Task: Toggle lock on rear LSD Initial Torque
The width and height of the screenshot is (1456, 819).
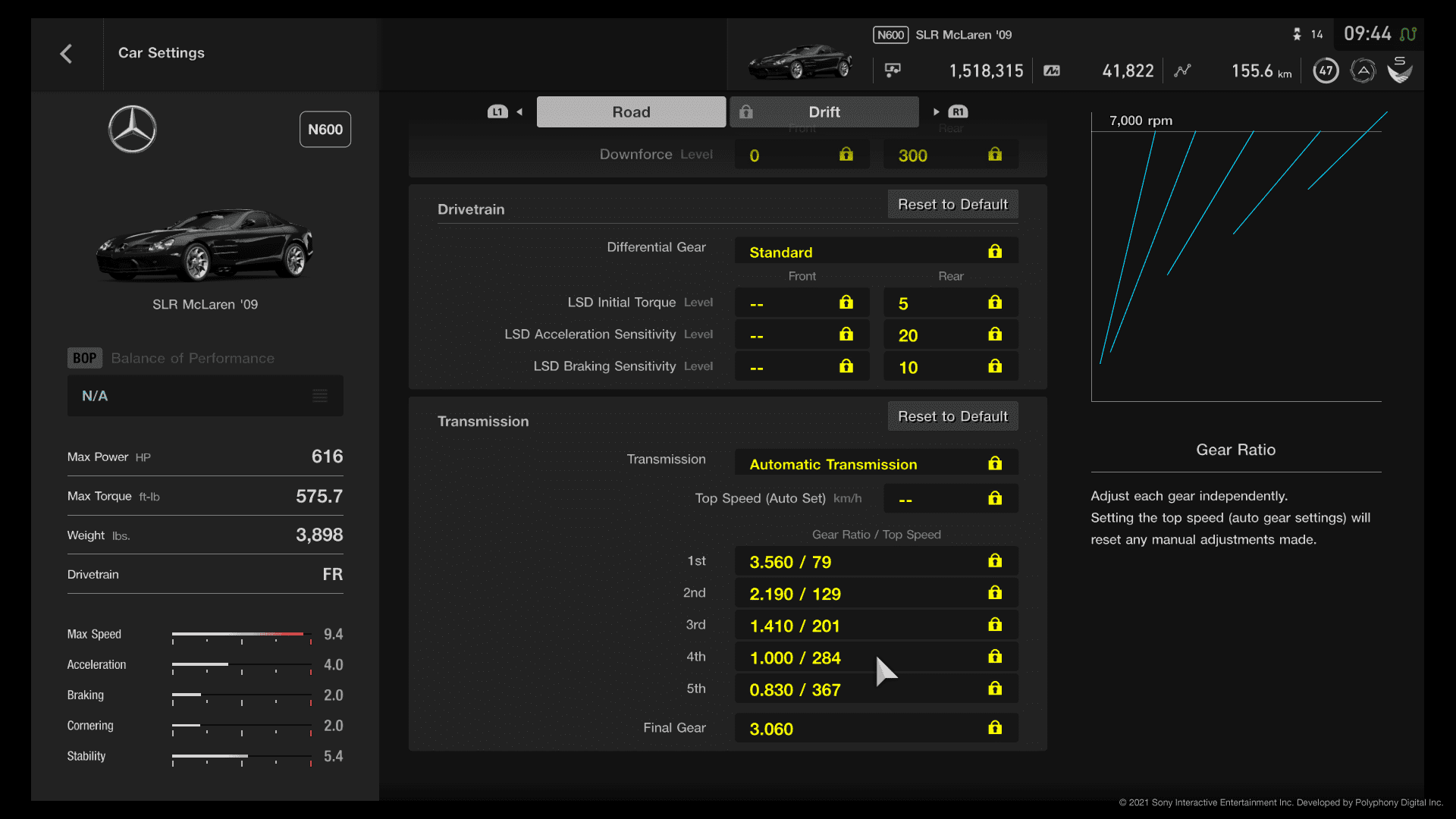Action: [995, 303]
